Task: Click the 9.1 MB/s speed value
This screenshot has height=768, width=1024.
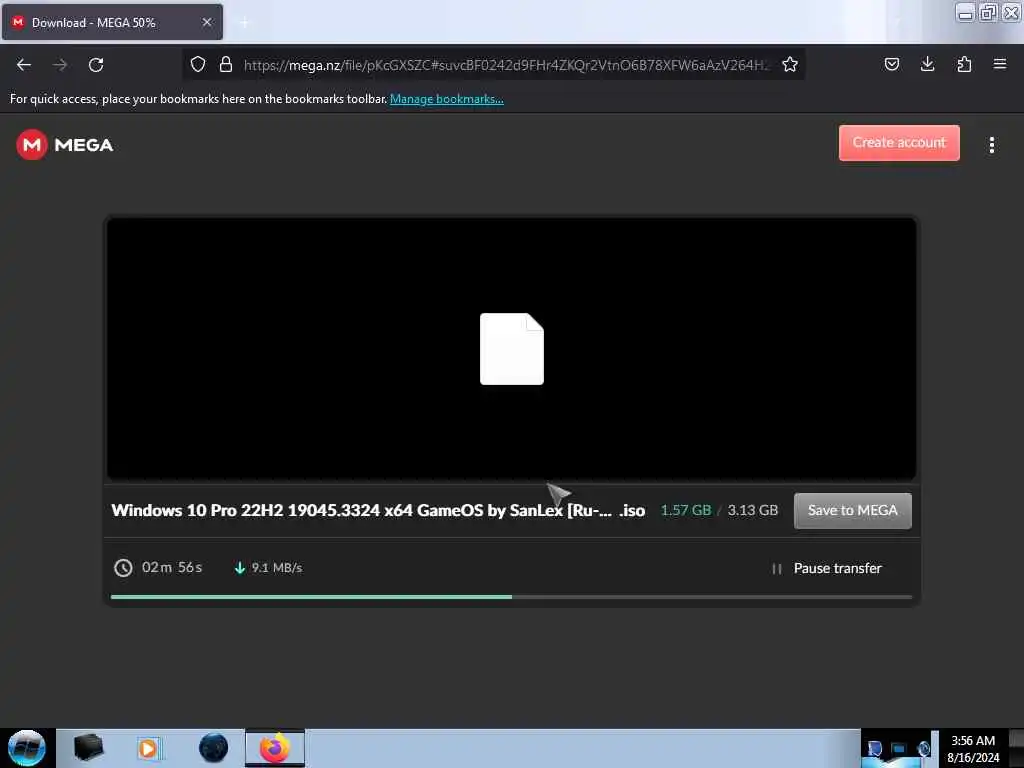Action: (x=277, y=568)
